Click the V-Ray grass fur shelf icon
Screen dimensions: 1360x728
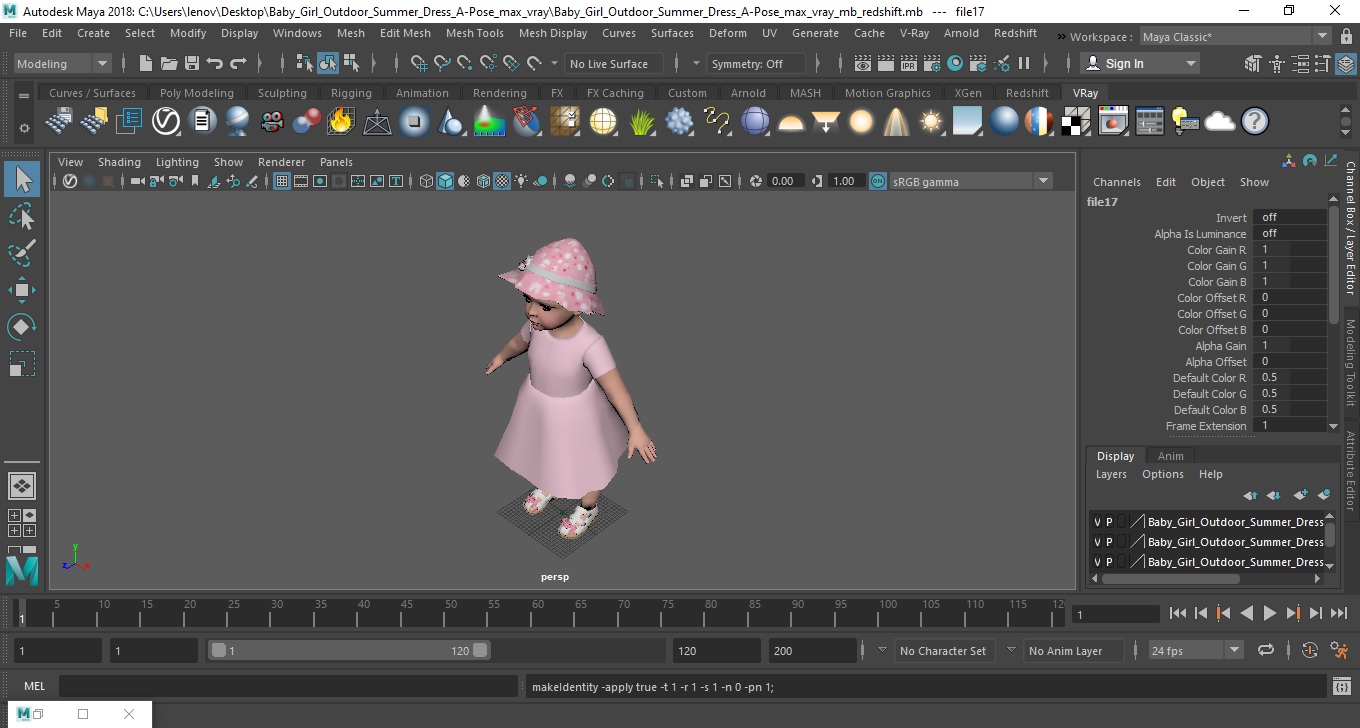642,122
